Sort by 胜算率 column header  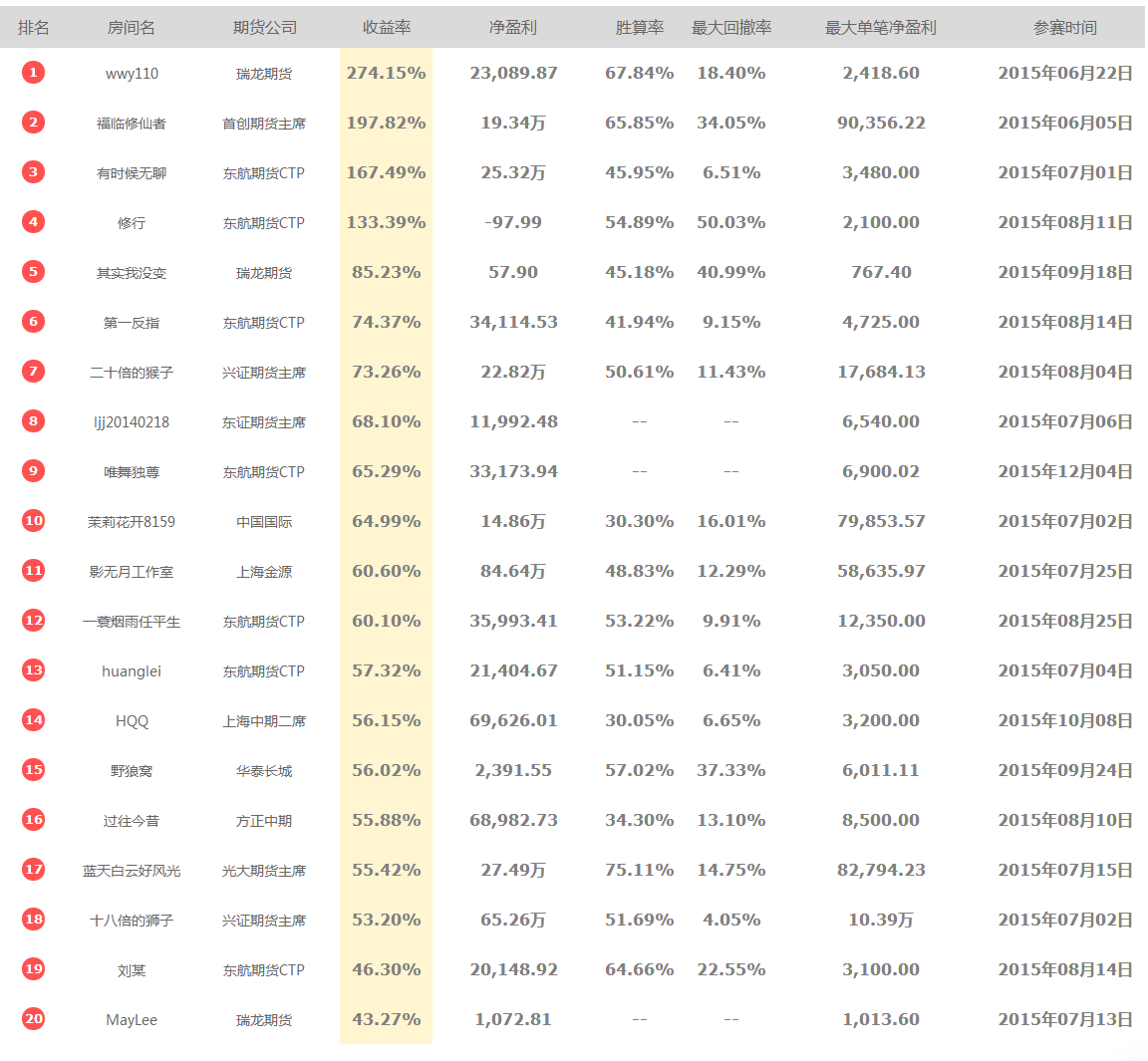(639, 28)
